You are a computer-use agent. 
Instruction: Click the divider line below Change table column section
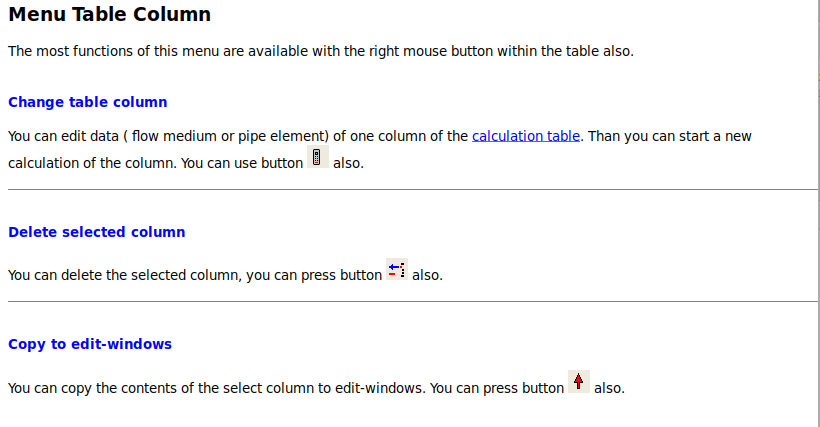click(x=413, y=189)
